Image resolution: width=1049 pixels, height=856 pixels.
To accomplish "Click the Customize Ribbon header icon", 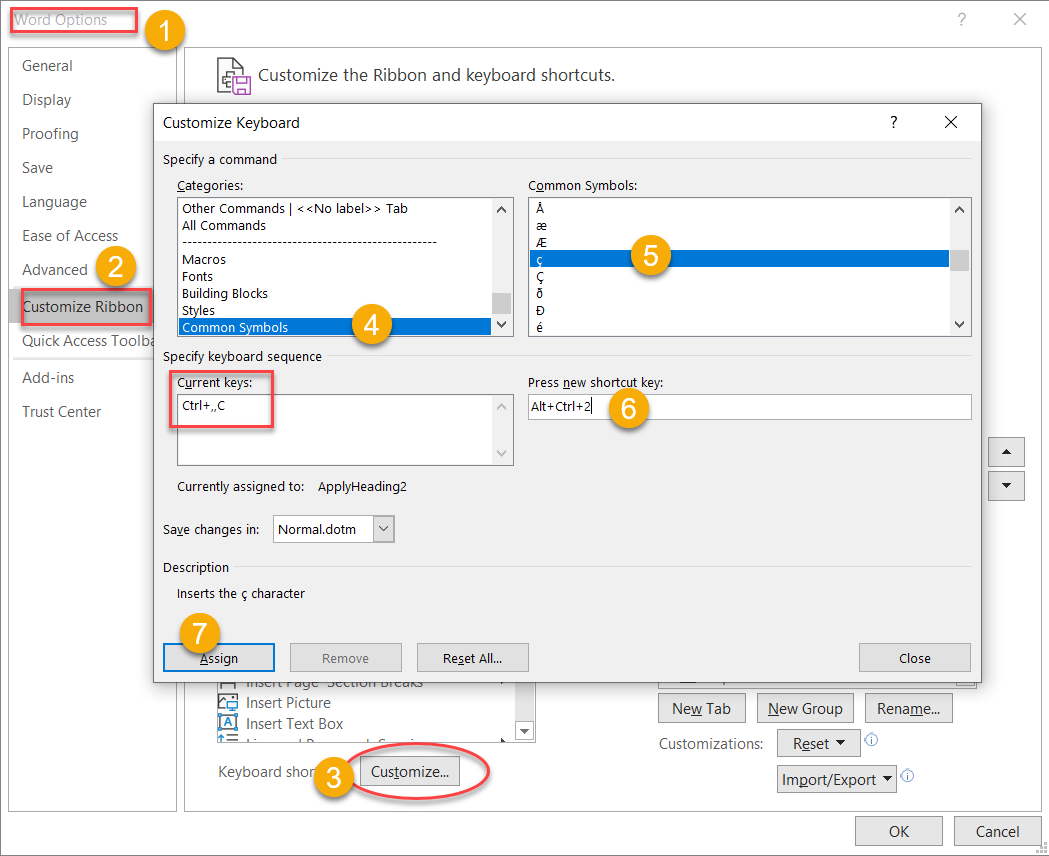I will coord(233,75).
